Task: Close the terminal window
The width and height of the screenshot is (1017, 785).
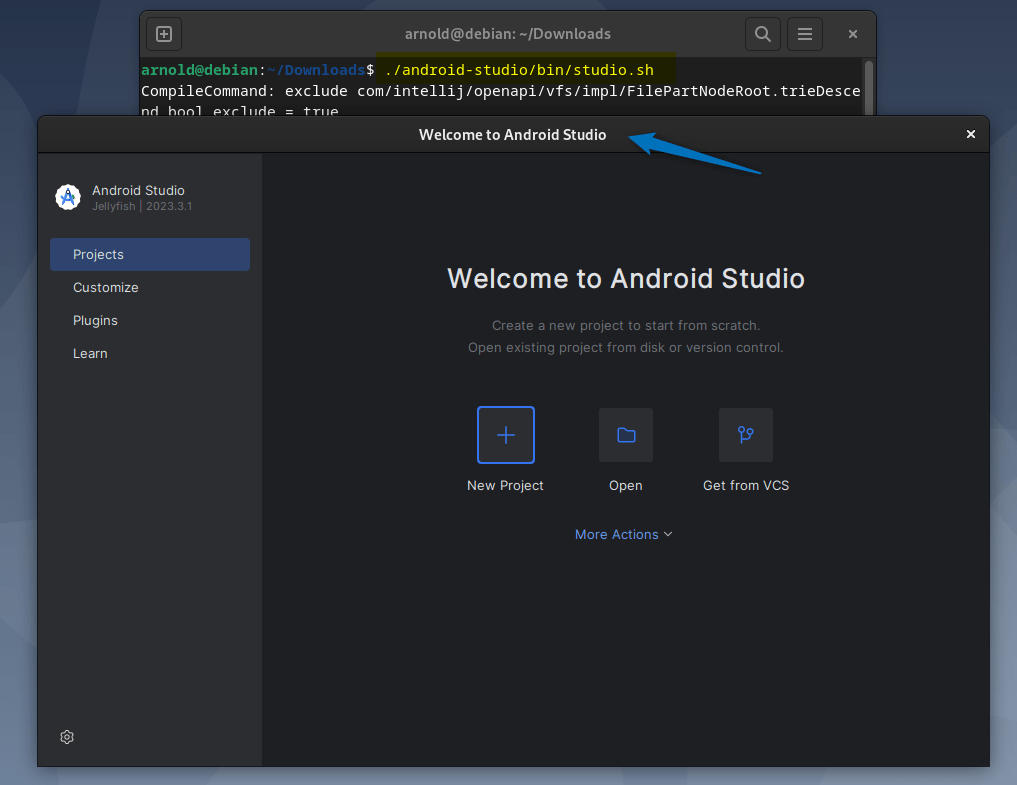Action: 853,34
